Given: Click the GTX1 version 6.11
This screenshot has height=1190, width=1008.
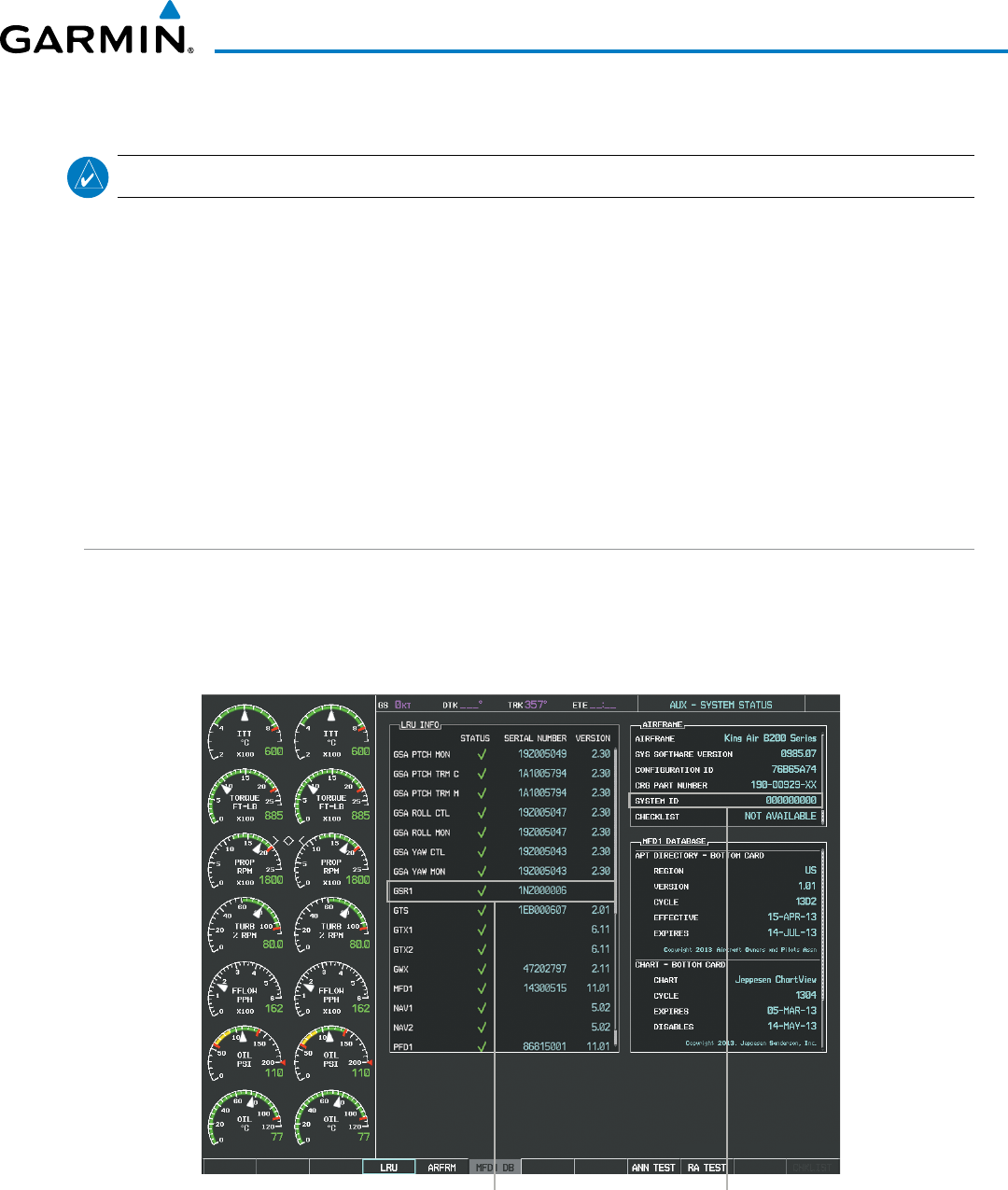Looking at the screenshot, I should point(600,930).
